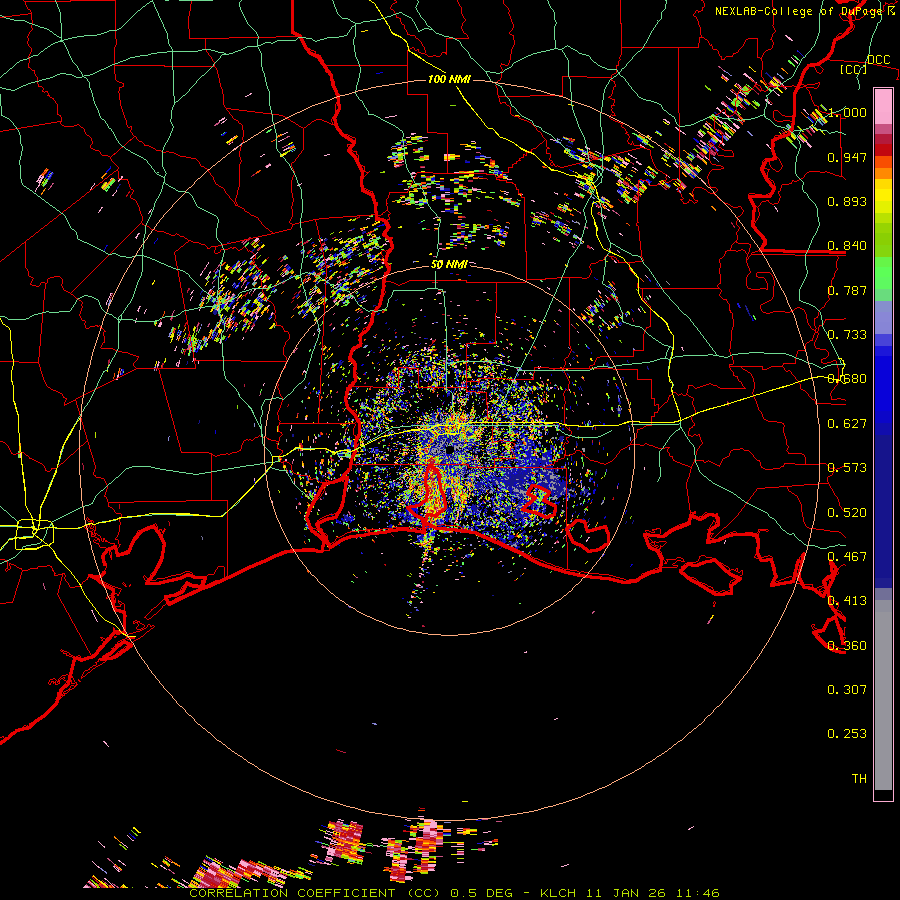Click the [CC] units label
The width and height of the screenshot is (900, 900).
854,69
